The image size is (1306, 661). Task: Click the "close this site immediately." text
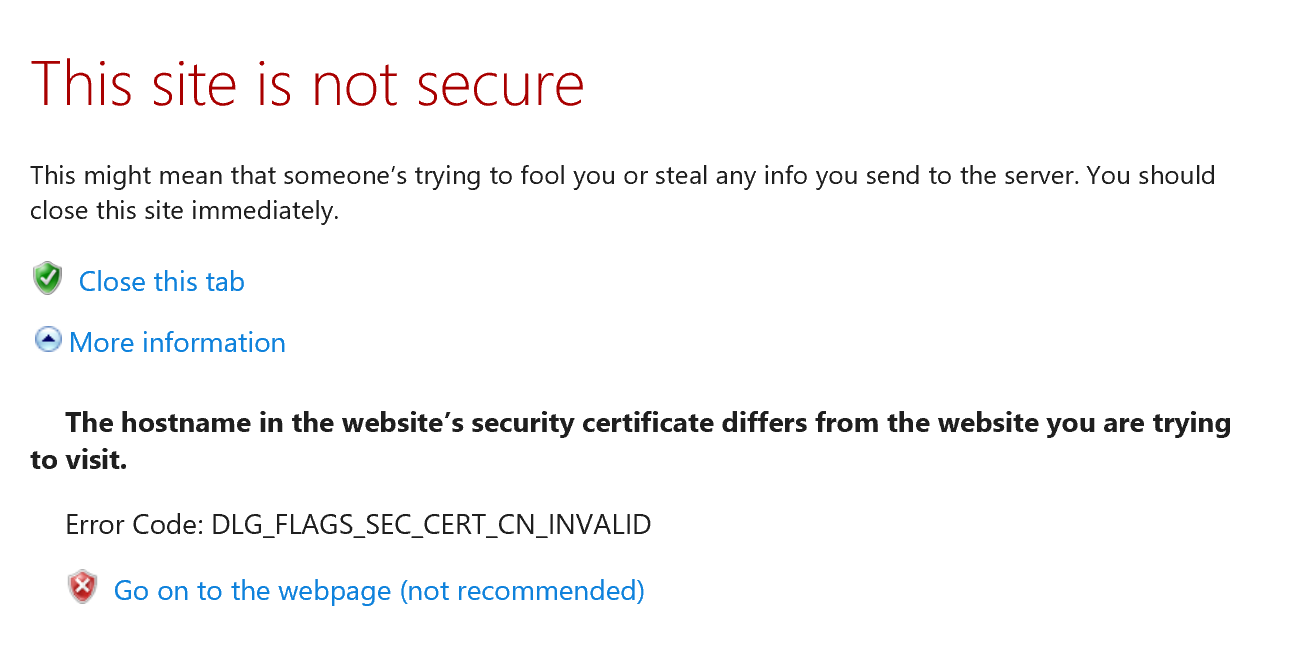click(x=185, y=212)
